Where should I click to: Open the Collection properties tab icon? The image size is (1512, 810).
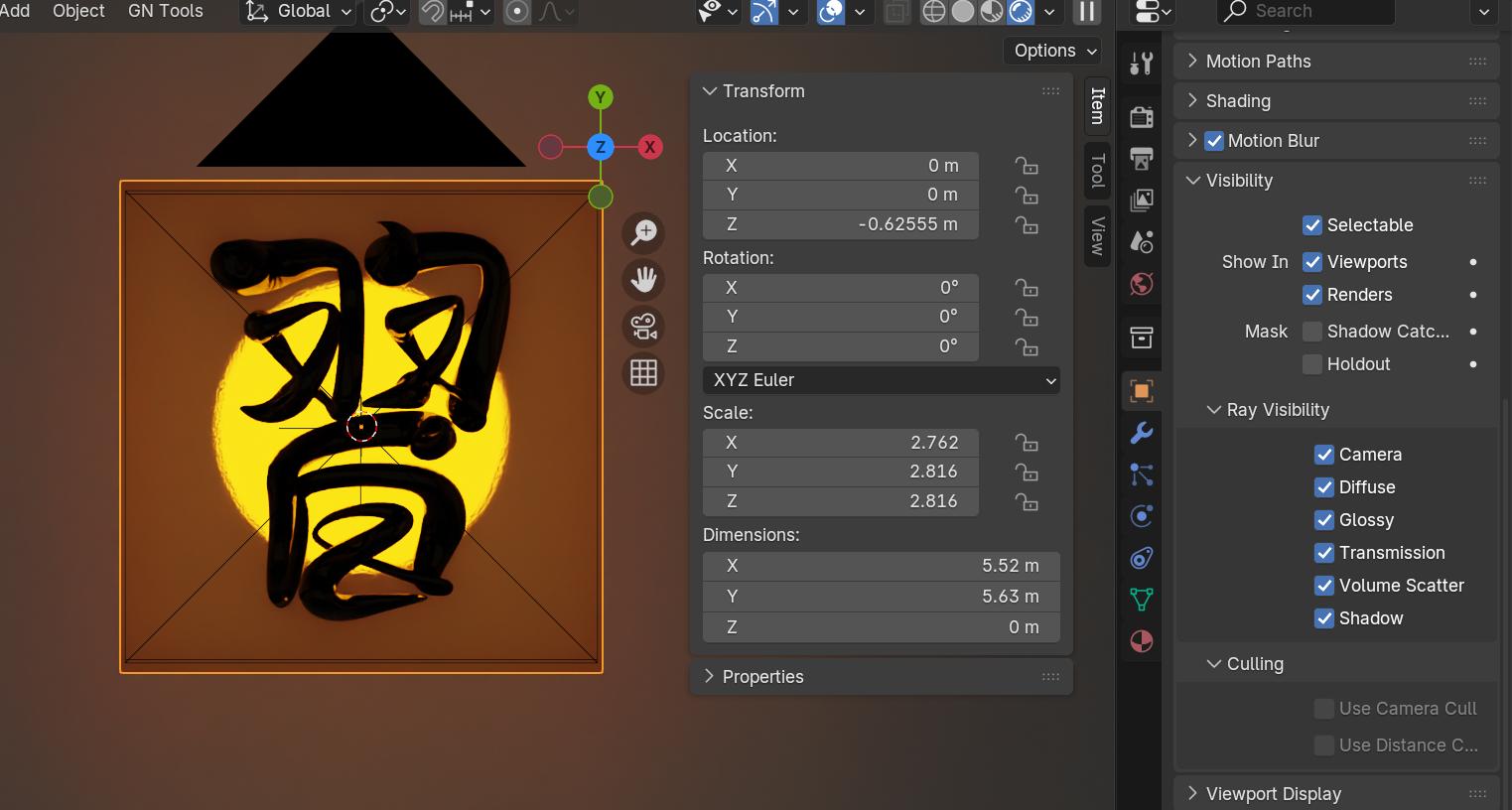click(x=1142, y=337)
